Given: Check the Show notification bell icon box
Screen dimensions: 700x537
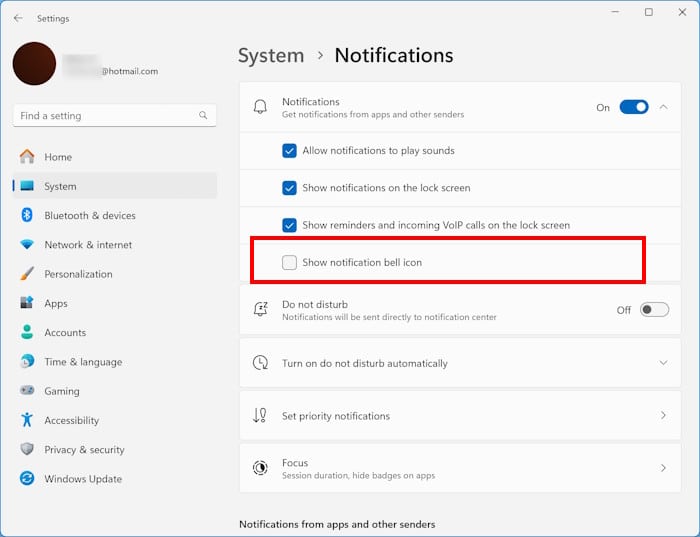Looking at the screenshot, I should [289, 263].
